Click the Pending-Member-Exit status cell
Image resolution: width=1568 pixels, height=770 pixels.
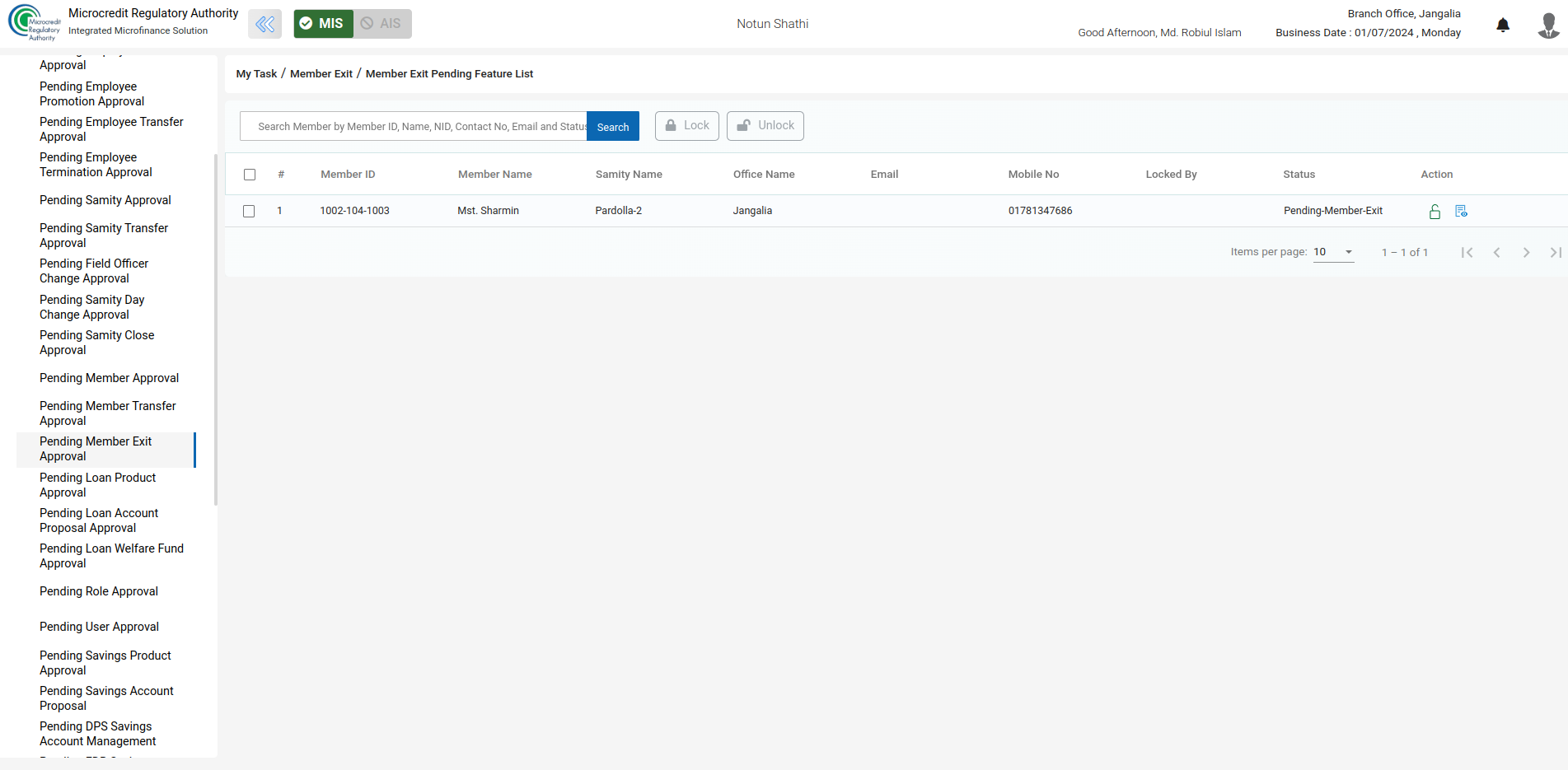point(1333,211)
